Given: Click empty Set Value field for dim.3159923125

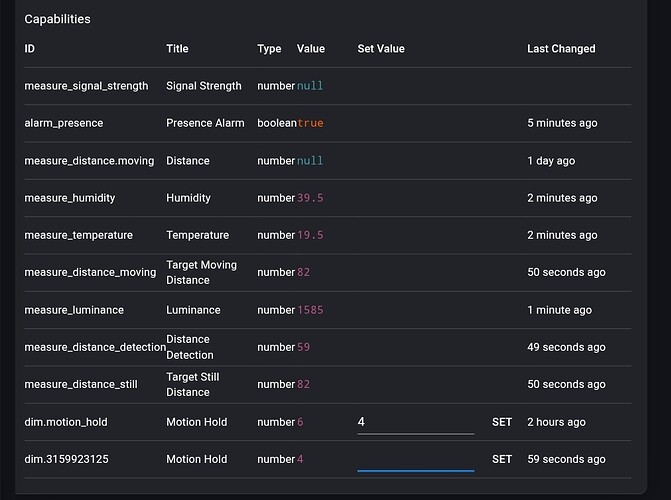Looking at the screenshot, I should pyautogui.click(x=415, y=459).
